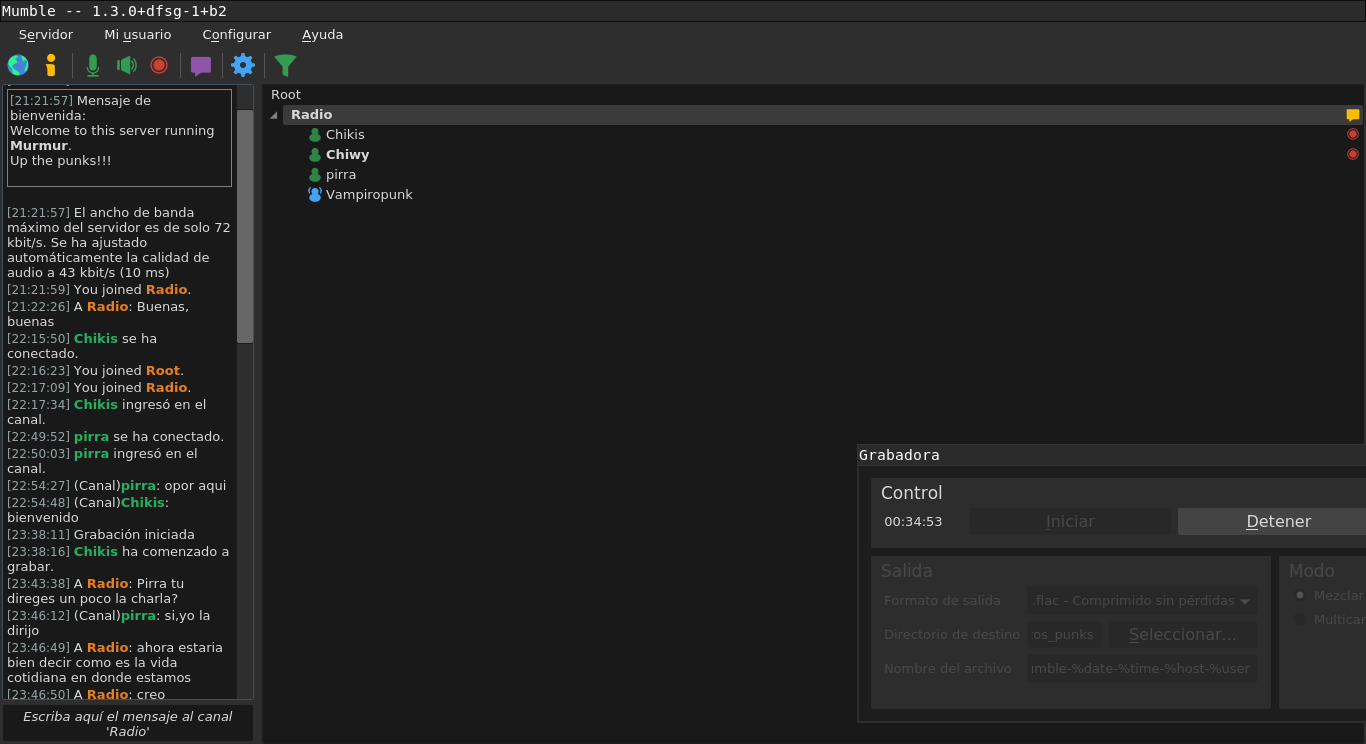This screenshot has width=1366, height=744.
Task: Click the red record toolbar icon
Action: click(x=159, y=65)
